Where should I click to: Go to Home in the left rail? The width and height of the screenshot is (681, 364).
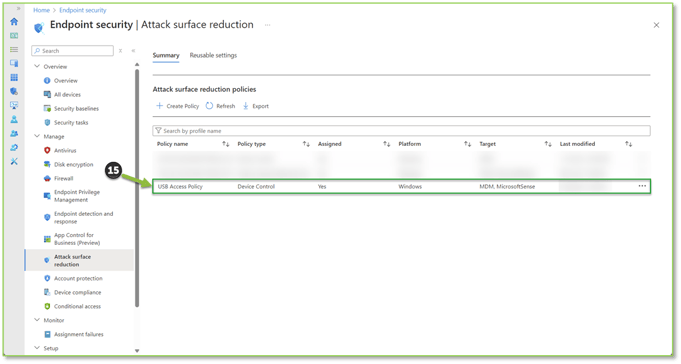tap(14, 21)
